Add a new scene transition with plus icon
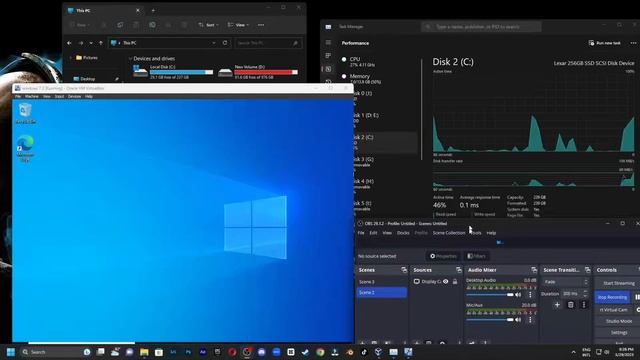This screenshot has width=640, height=360. tap(557, 305)
